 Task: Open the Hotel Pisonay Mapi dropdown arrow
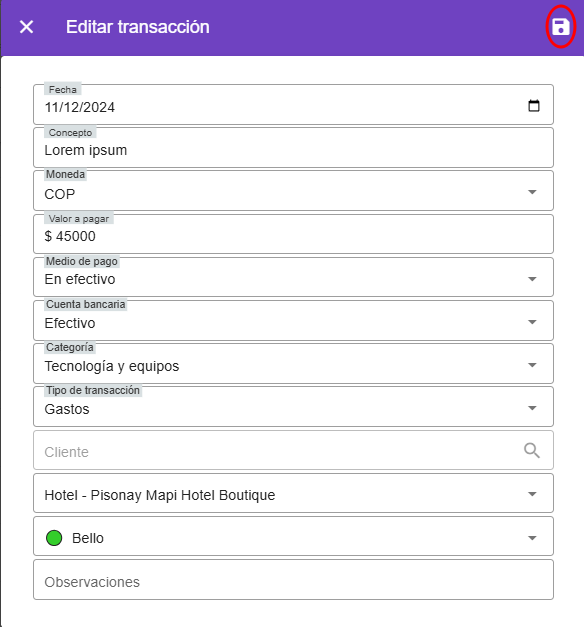click(x=532, y=494)
